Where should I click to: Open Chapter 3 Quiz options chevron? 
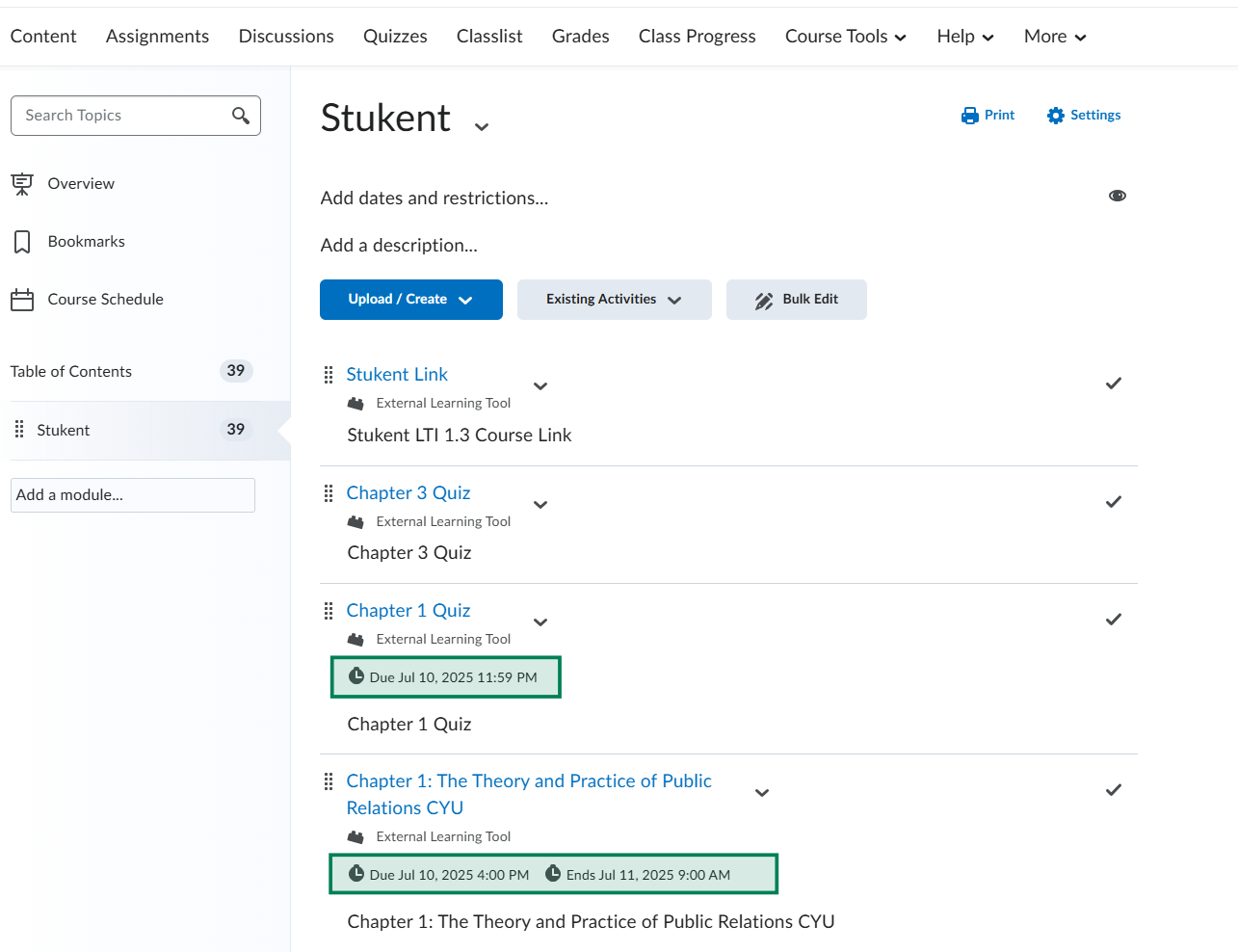click(x=540, y=505)
